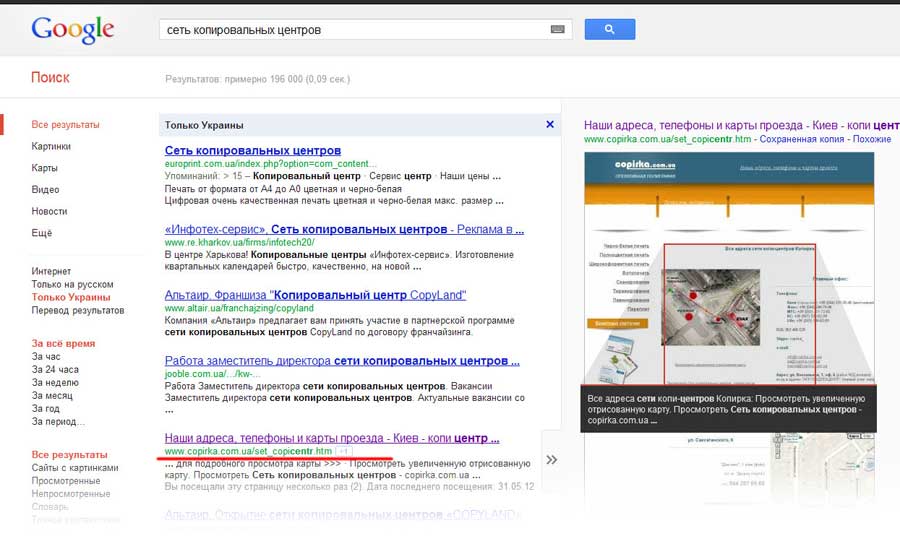Choose 'За месяц' time filter
The width and height of the screenshot is (900, 536).
(x=52, y=395)
